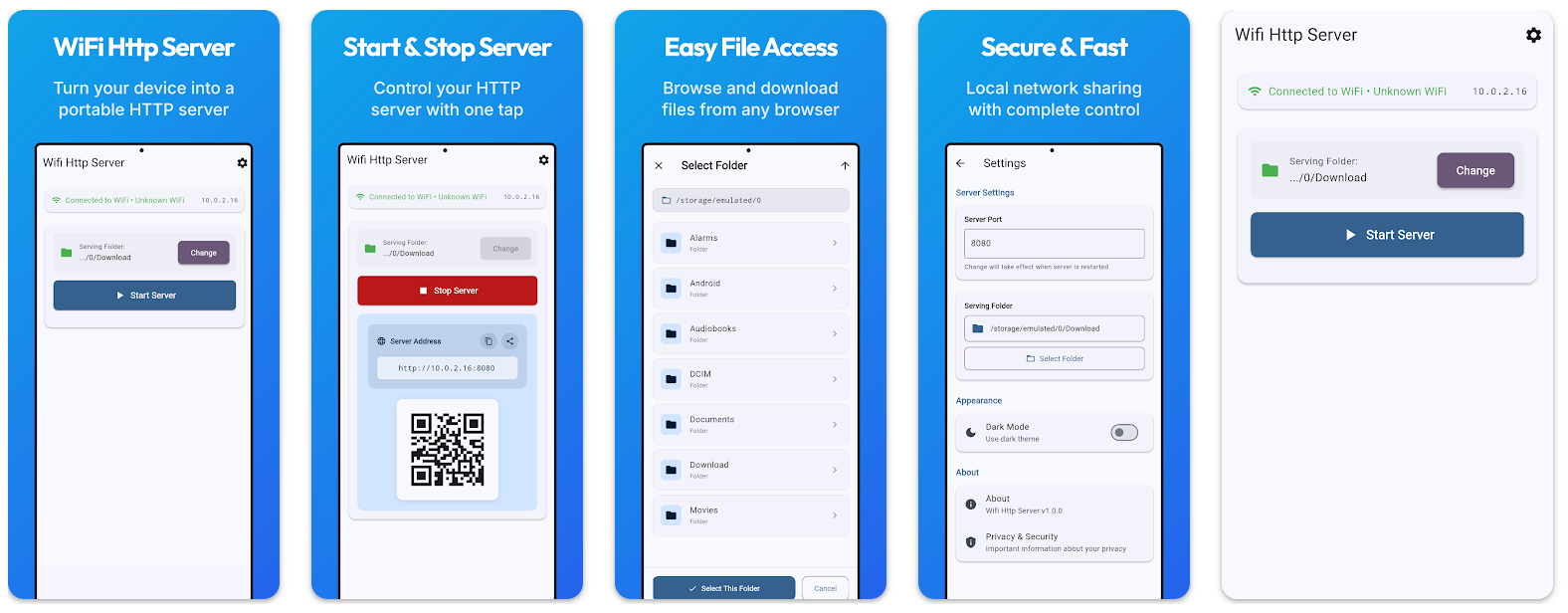Click the Select Folder button in Settings
The height and width of the screenshot is (613, 1568).
pos(1054,359)
